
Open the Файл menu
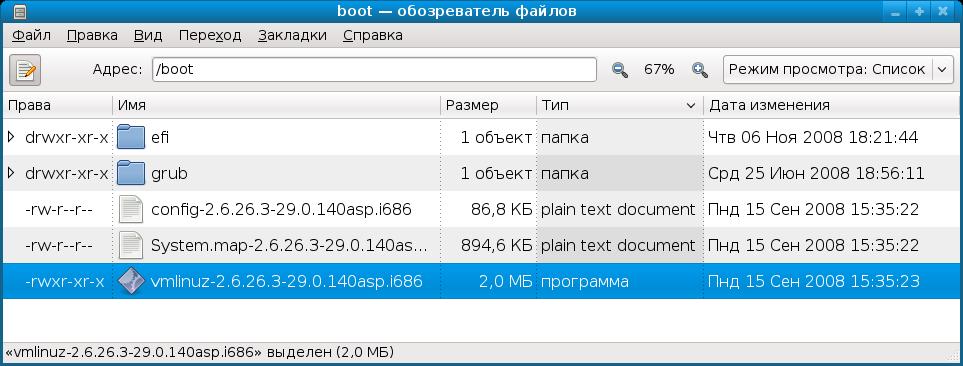[x=31, y=35]
